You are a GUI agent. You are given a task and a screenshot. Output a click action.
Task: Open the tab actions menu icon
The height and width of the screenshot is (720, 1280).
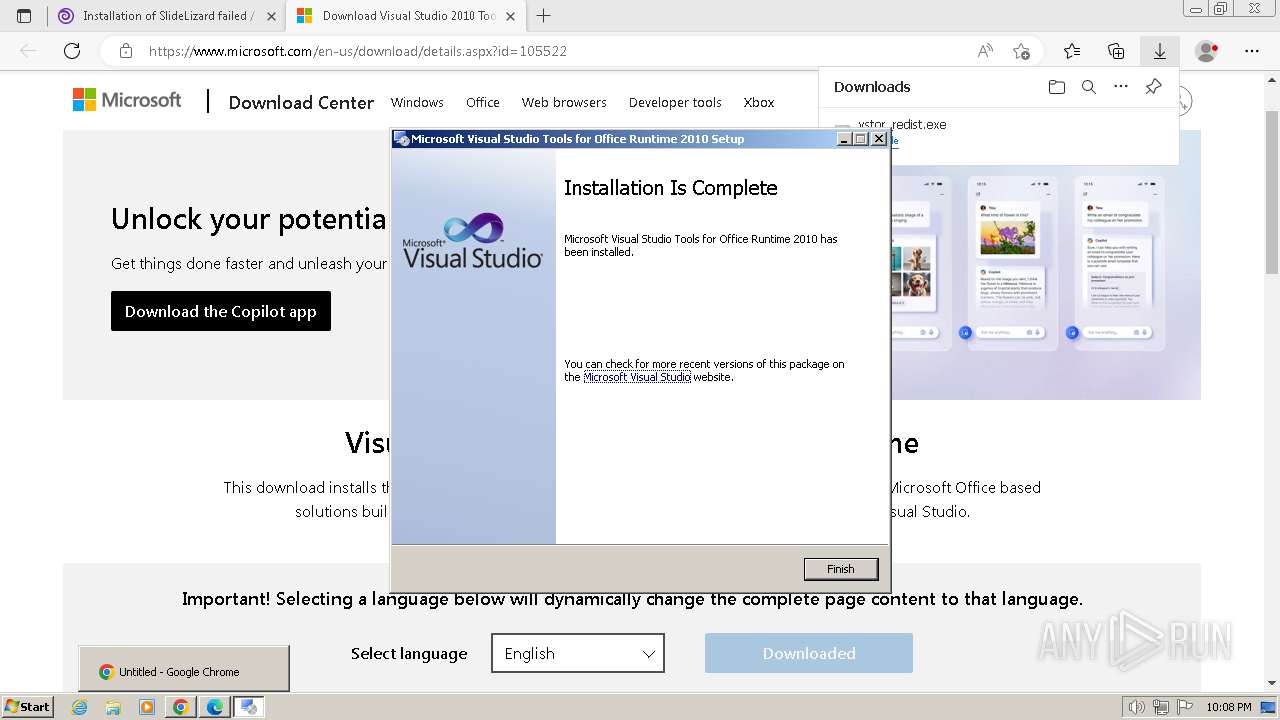coord(24,16)
